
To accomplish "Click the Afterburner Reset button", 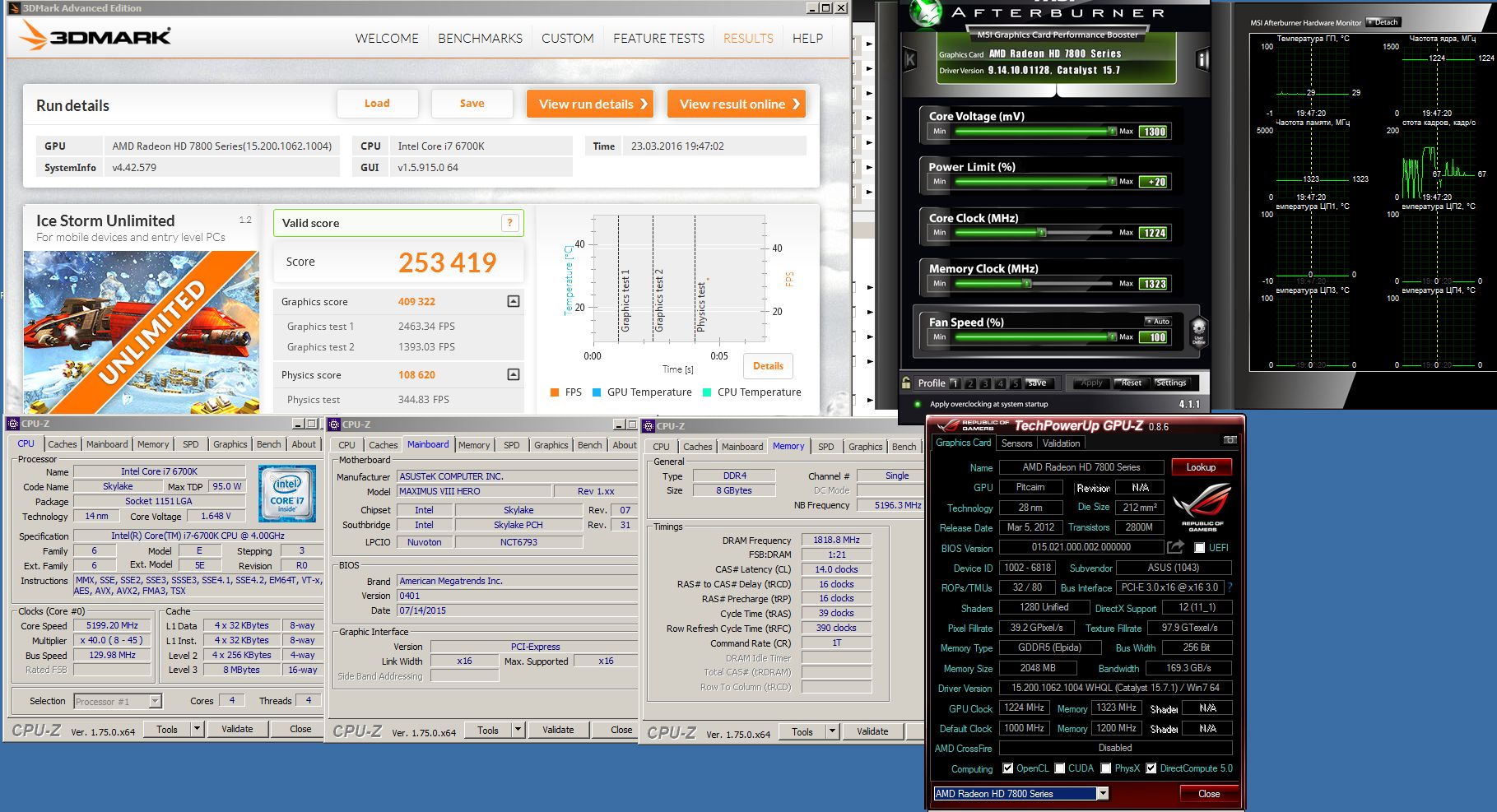I will pos(1132,383).
